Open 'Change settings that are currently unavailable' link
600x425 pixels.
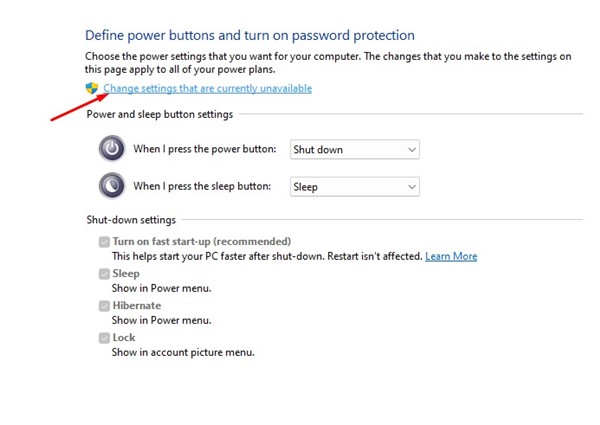[207, 89]
